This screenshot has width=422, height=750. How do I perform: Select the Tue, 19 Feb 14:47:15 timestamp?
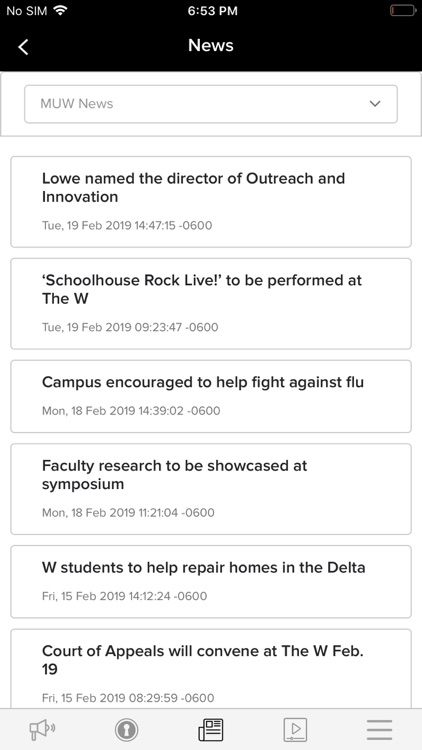tap(127, 225)
